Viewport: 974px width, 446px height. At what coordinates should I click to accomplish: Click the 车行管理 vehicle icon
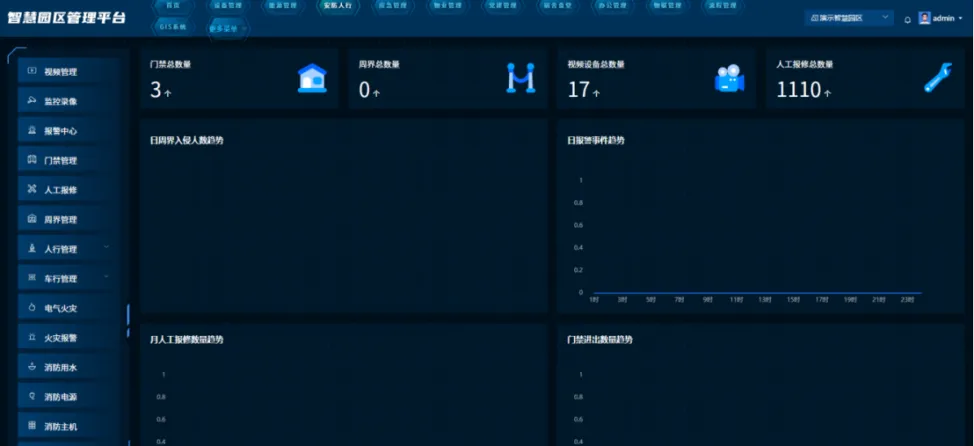32,278
